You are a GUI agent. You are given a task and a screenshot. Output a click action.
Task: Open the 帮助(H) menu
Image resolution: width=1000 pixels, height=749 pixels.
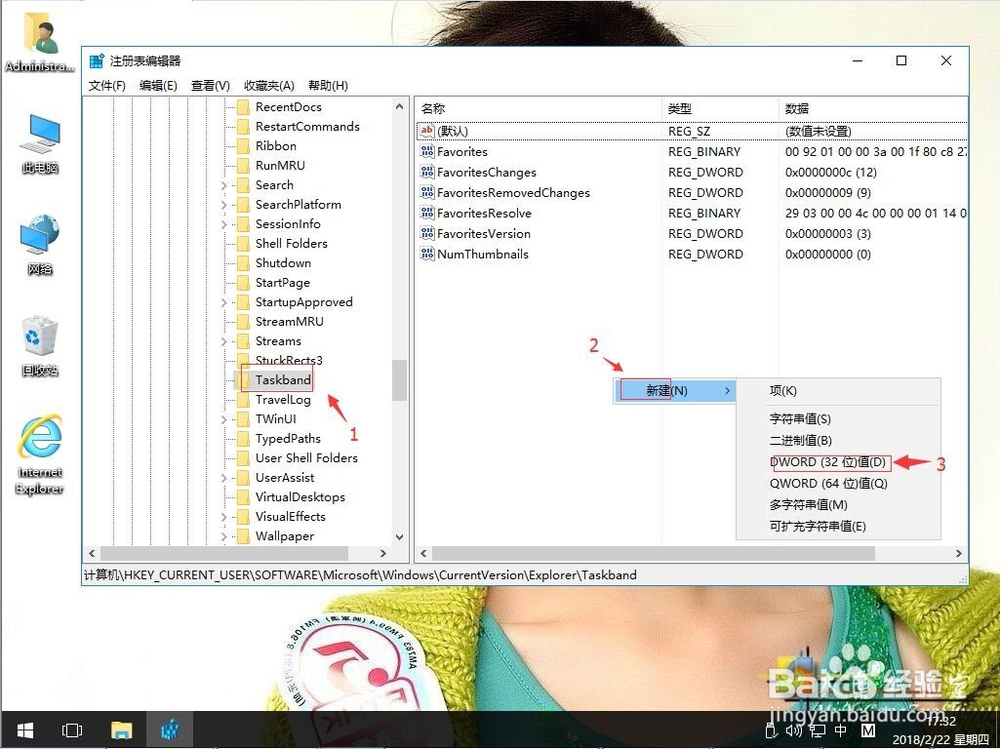point(328,85)
